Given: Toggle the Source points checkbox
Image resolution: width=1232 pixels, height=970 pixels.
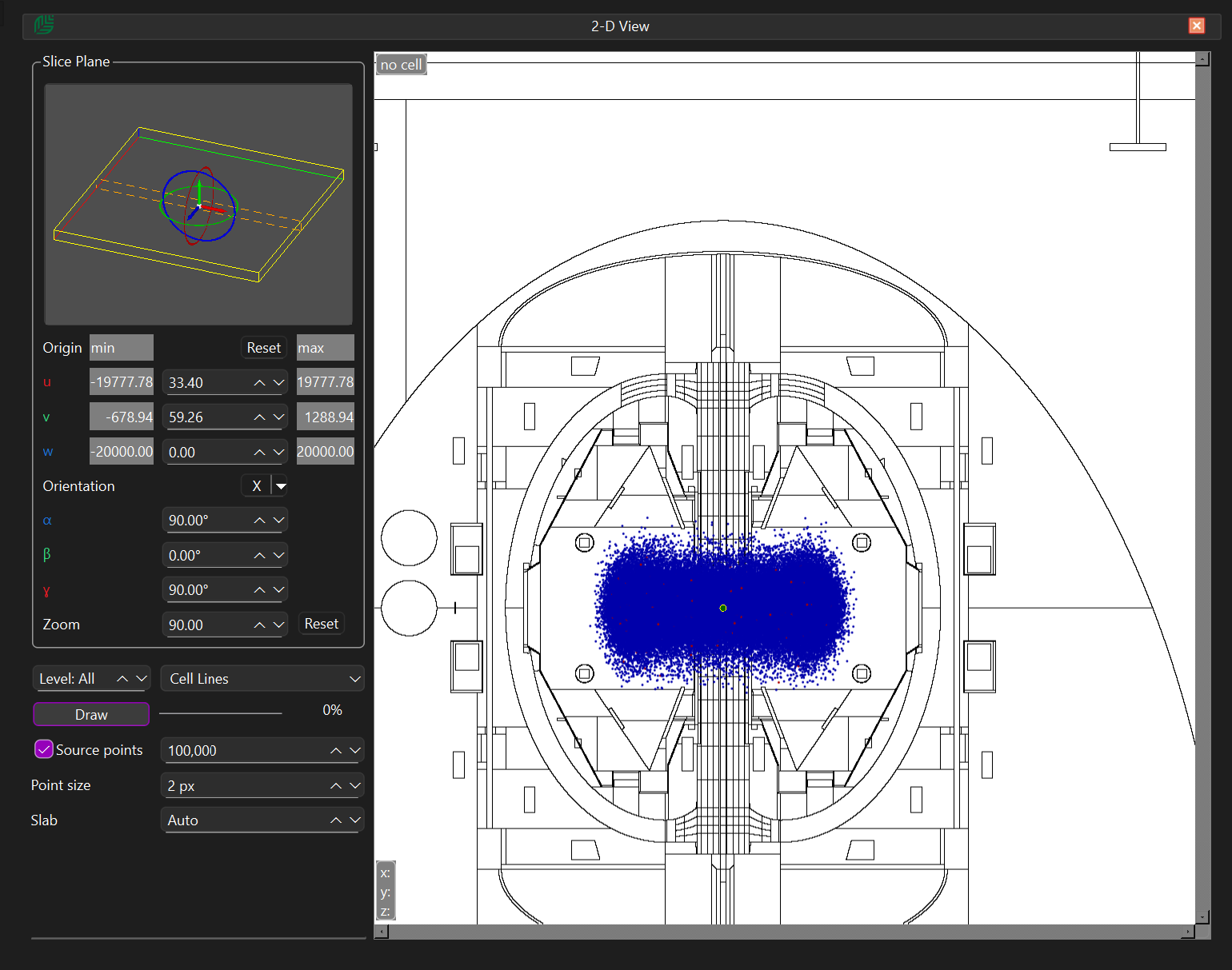Looking at the screenshot, I should point(44,749).
